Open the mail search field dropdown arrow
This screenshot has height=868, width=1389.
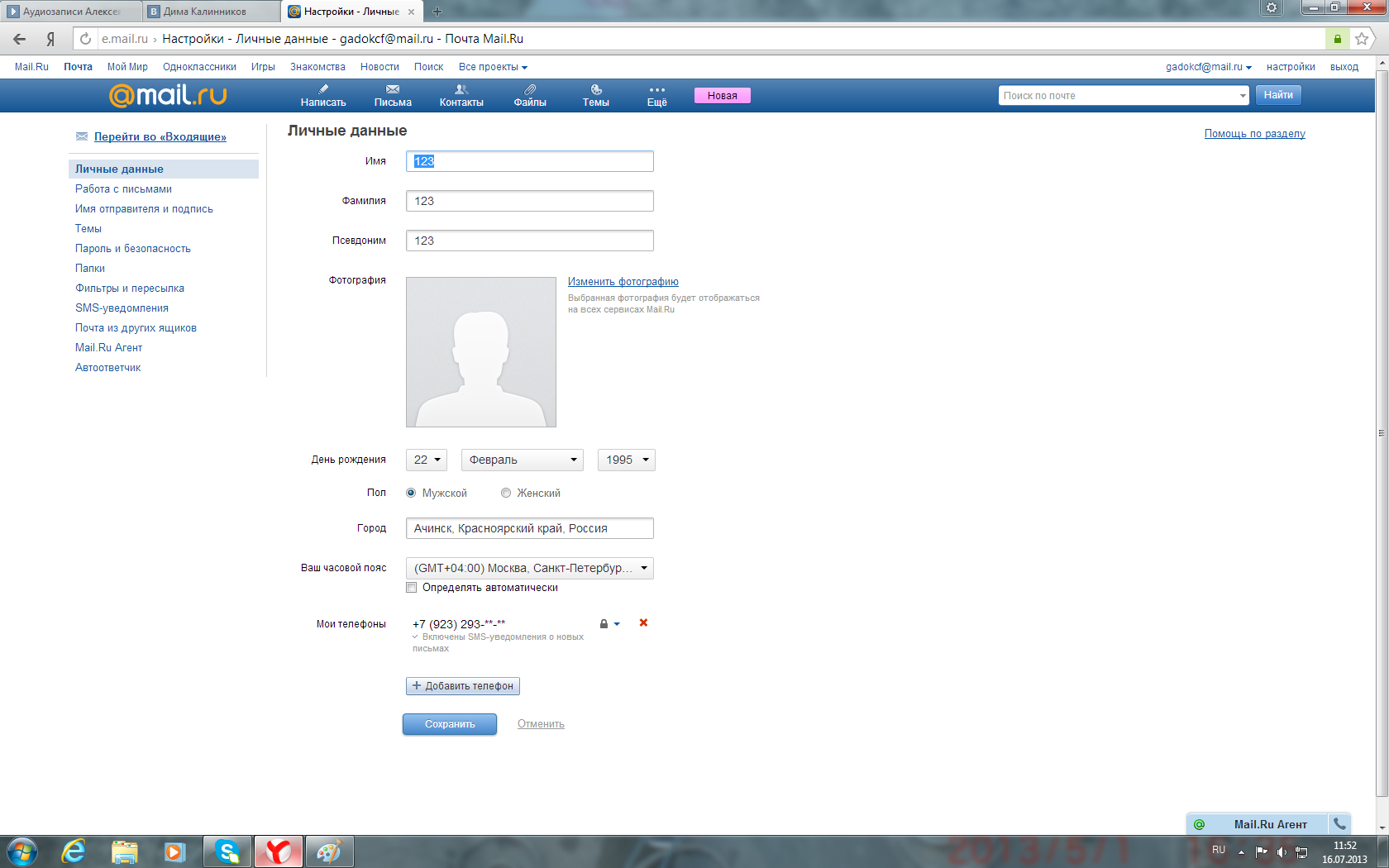(1242, 96)
